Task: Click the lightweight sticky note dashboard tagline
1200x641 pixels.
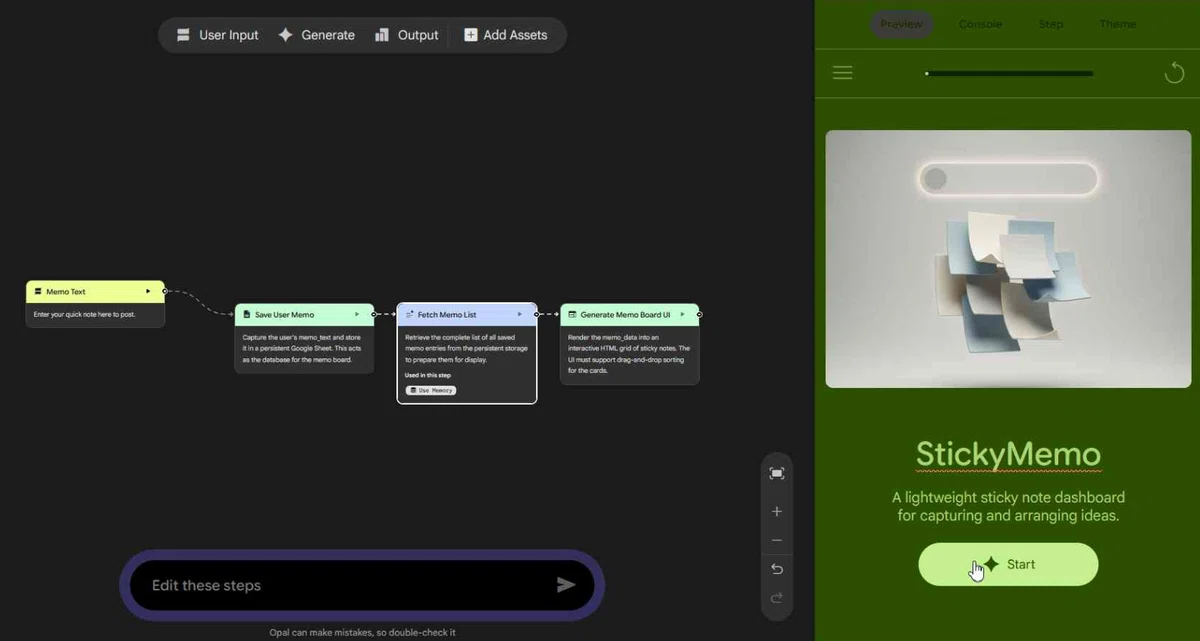Action: pos(1008,506)
